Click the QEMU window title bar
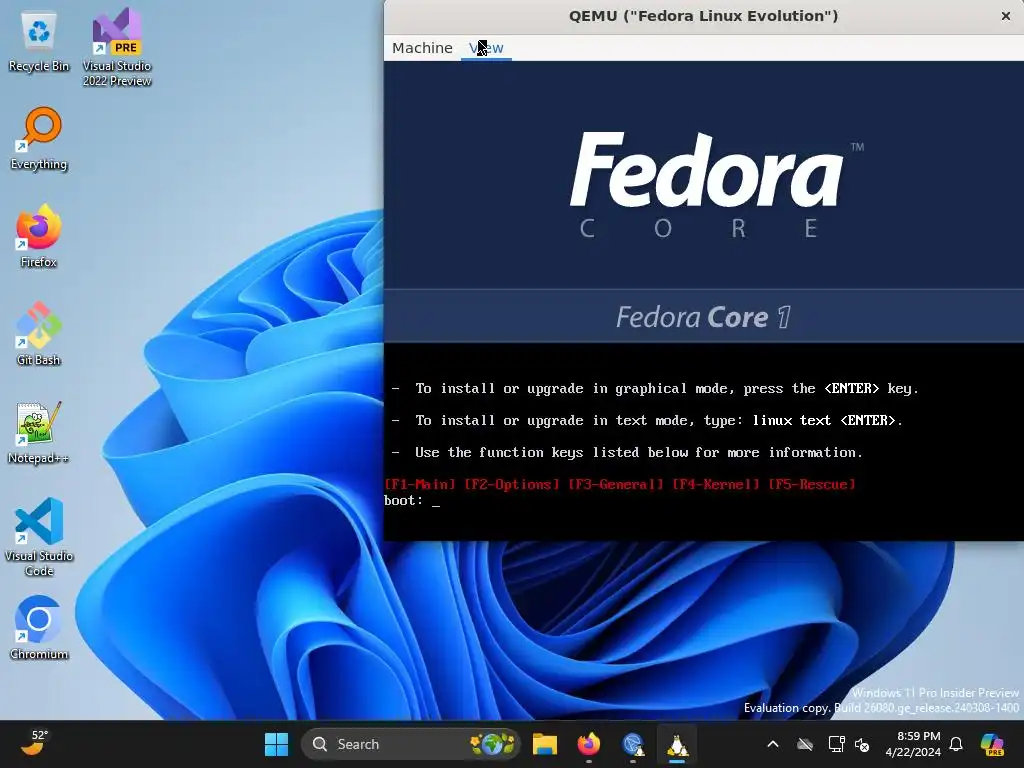The image size is (1024, 768). [703, 16]
